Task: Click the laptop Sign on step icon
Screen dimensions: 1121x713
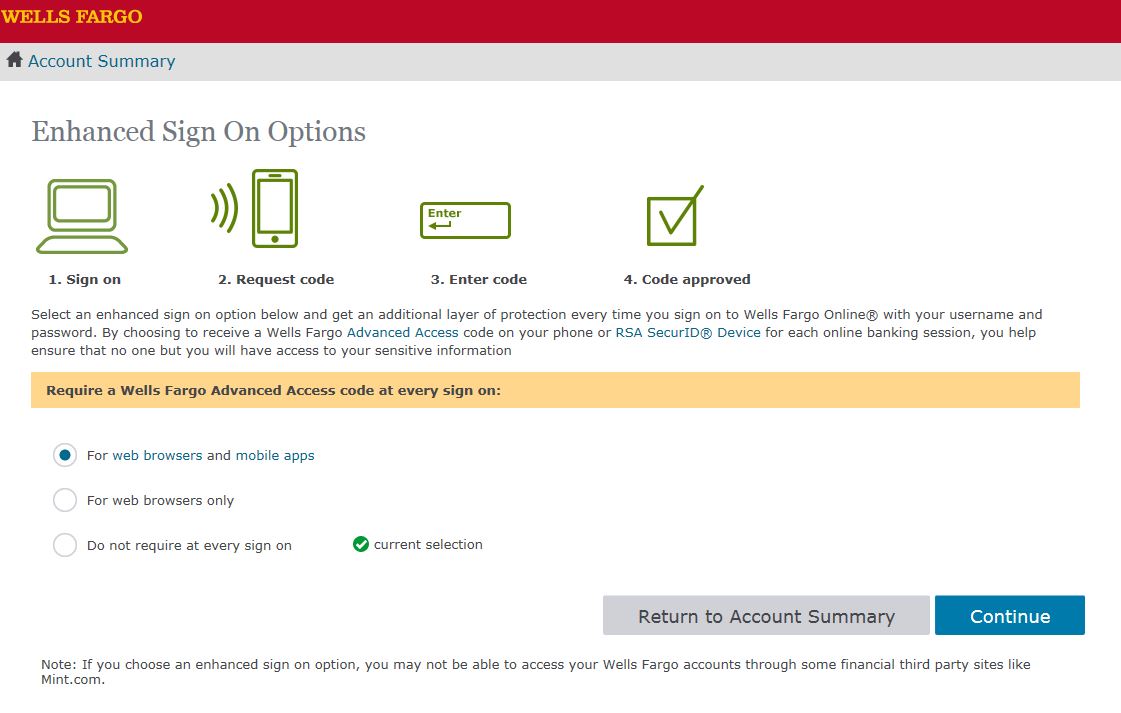Action: (82, 216)
